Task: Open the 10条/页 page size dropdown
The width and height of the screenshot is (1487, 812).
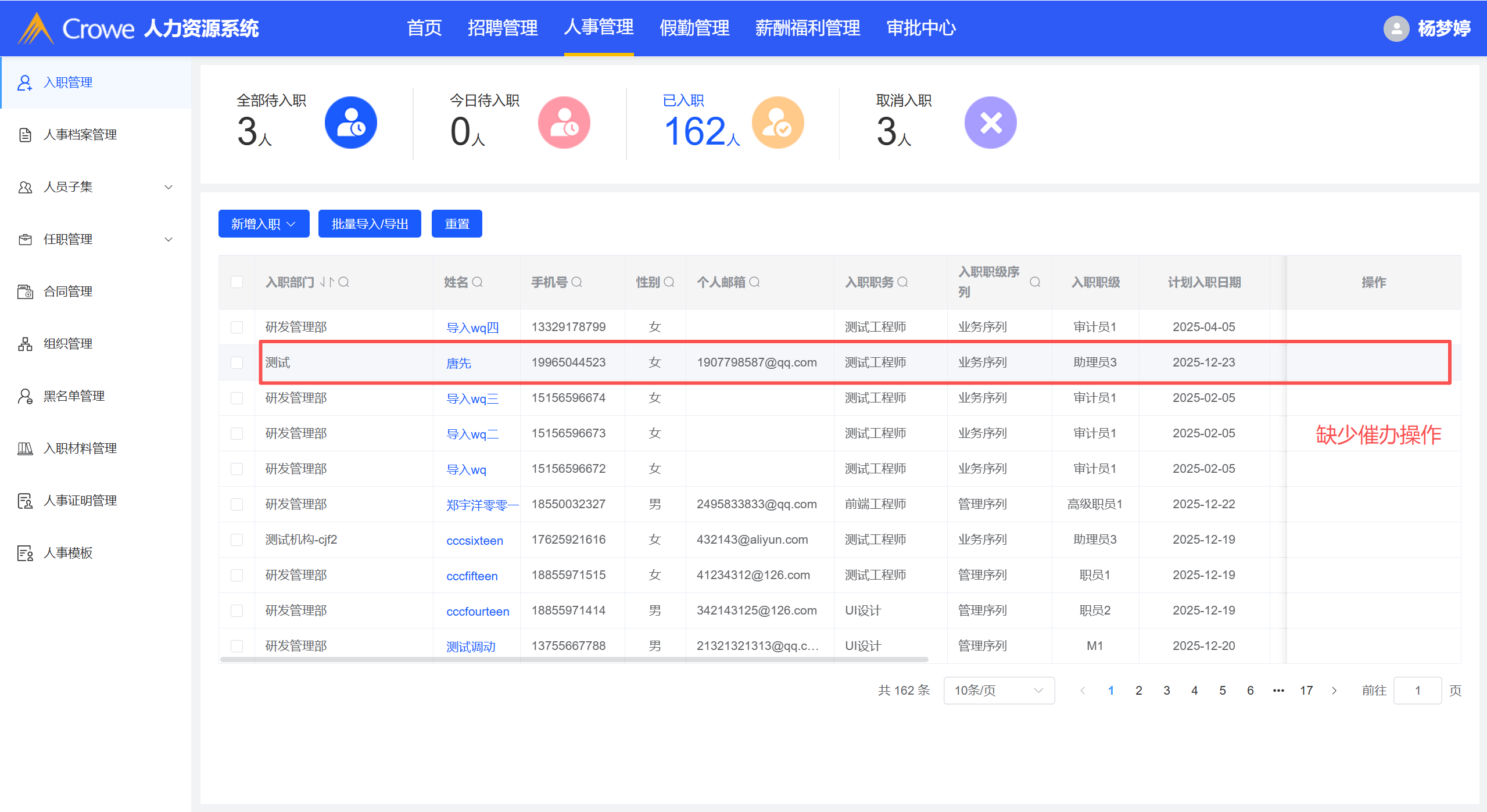Action: [x=998, y=691]
